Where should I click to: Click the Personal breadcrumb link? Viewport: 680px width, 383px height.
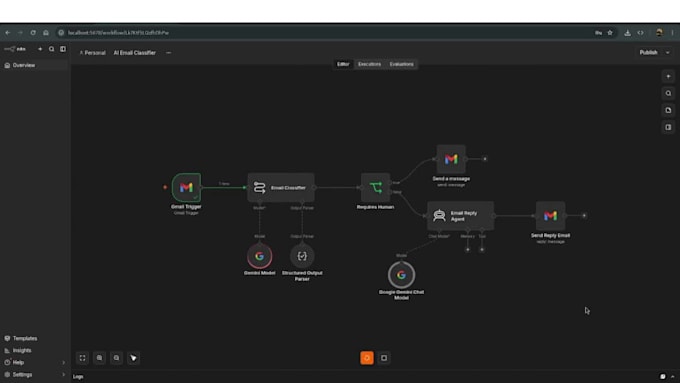[x=93, y=52]
